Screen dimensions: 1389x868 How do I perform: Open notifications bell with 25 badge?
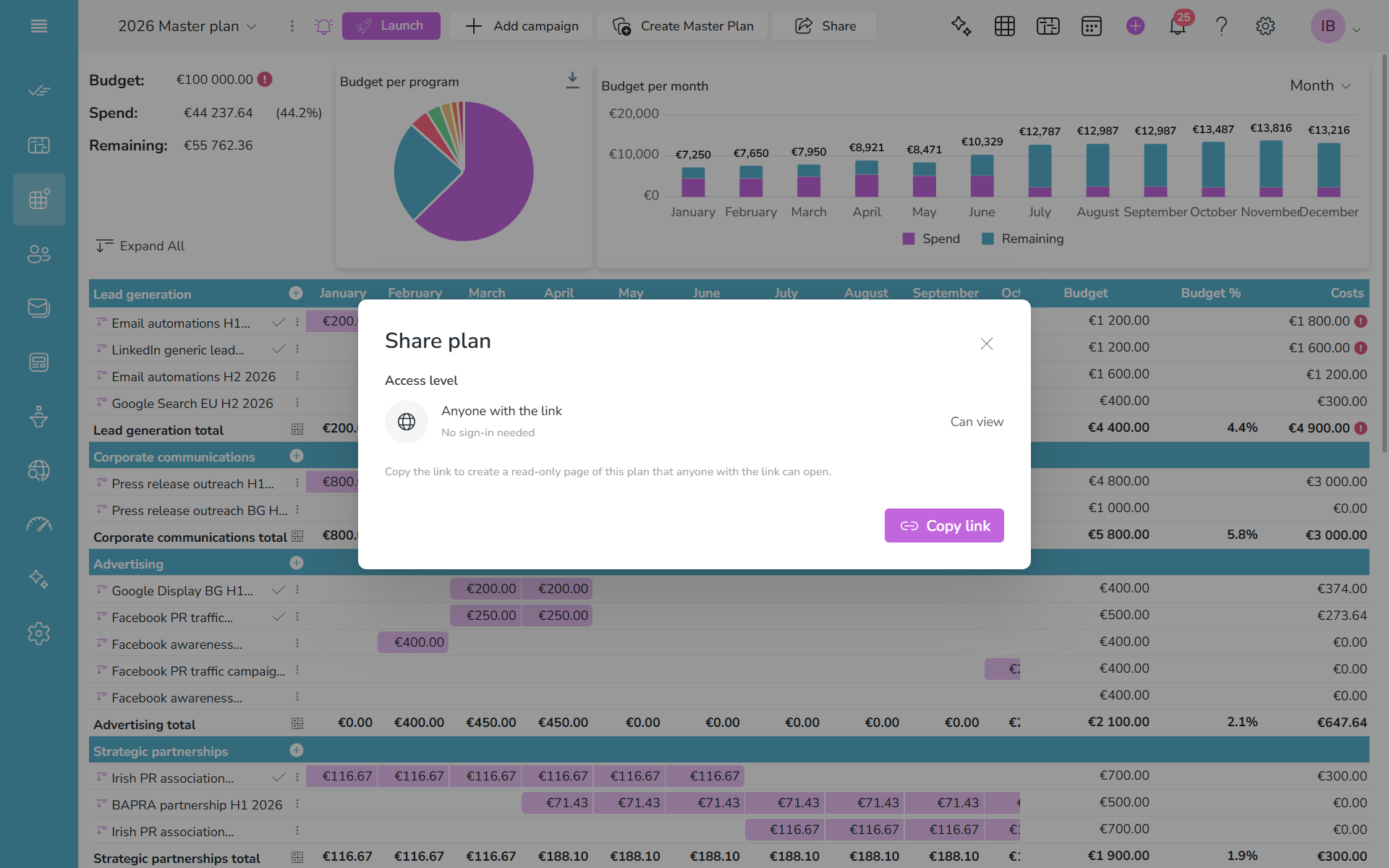coord(1178,26)
